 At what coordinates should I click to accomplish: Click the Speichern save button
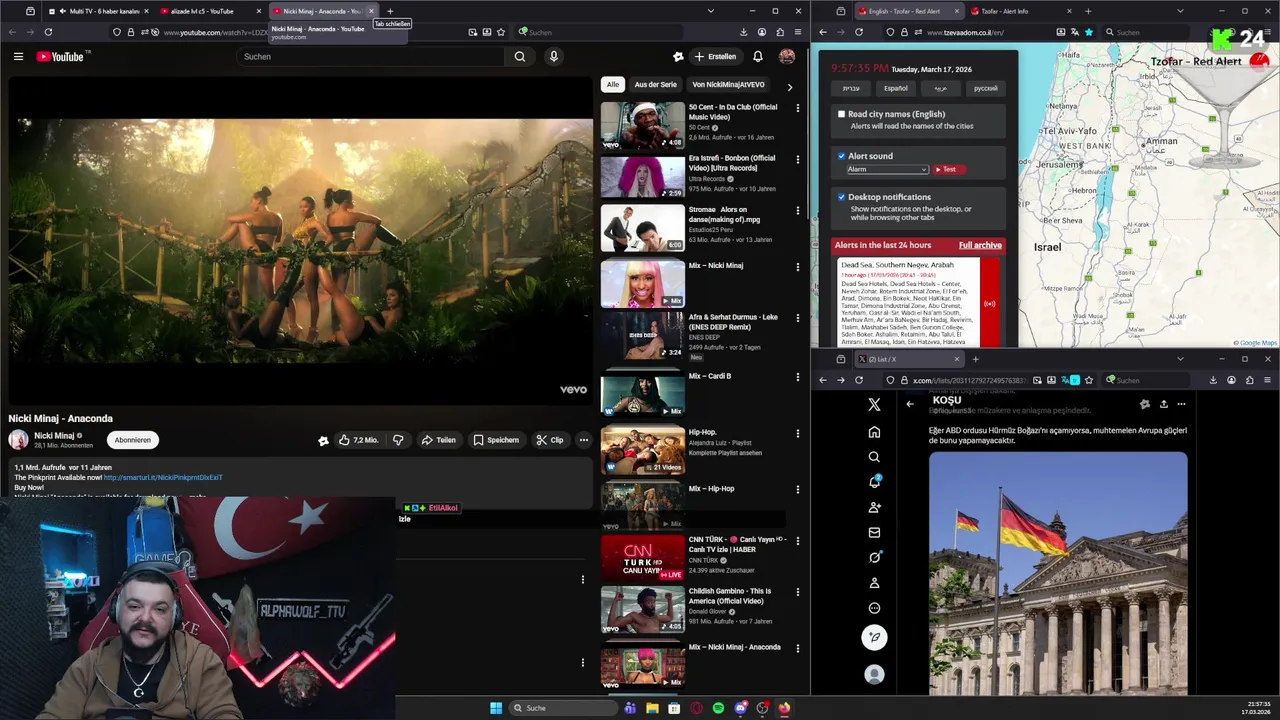496,440
